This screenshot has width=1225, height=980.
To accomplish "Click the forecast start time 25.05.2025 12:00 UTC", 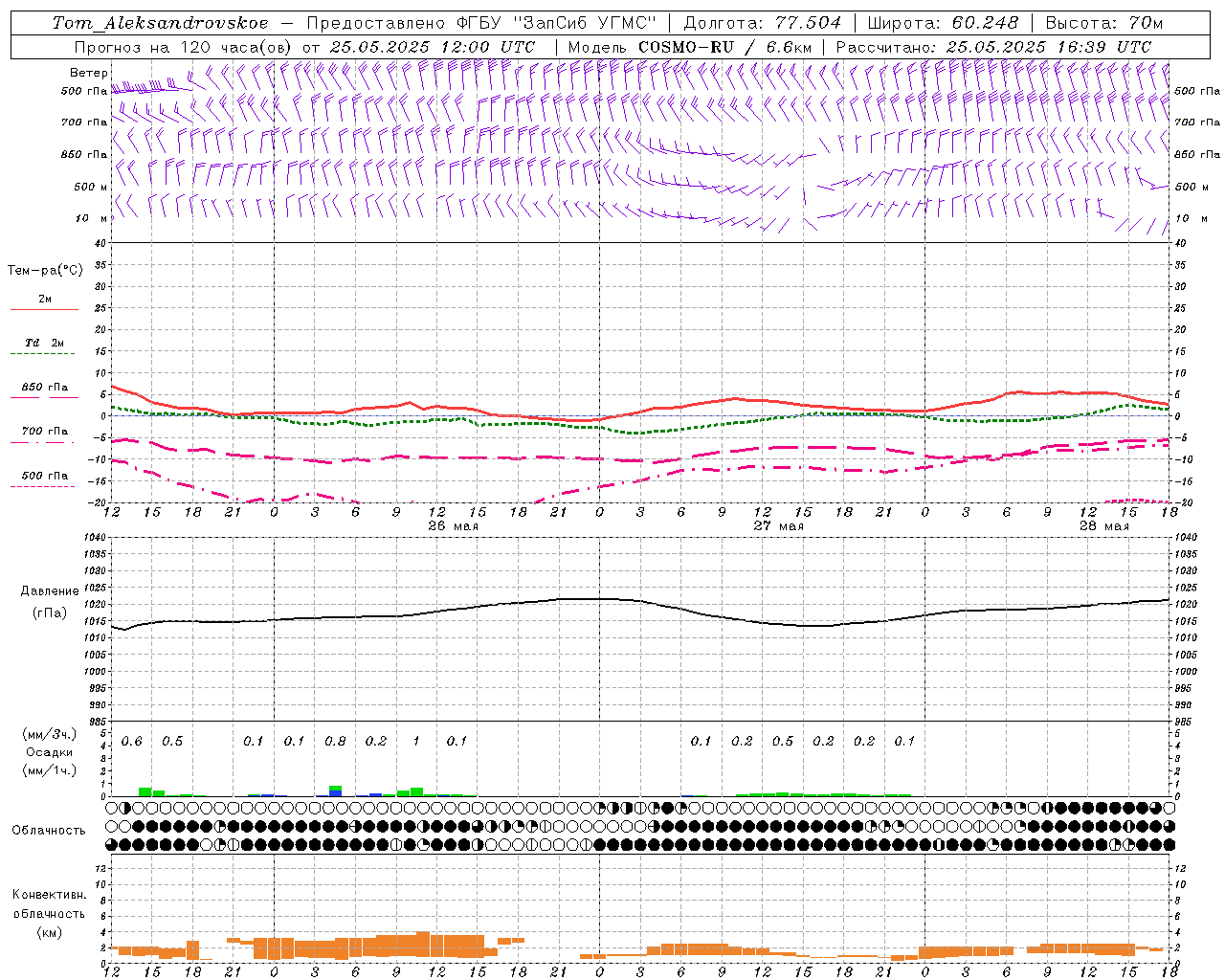I will [433, 47].
